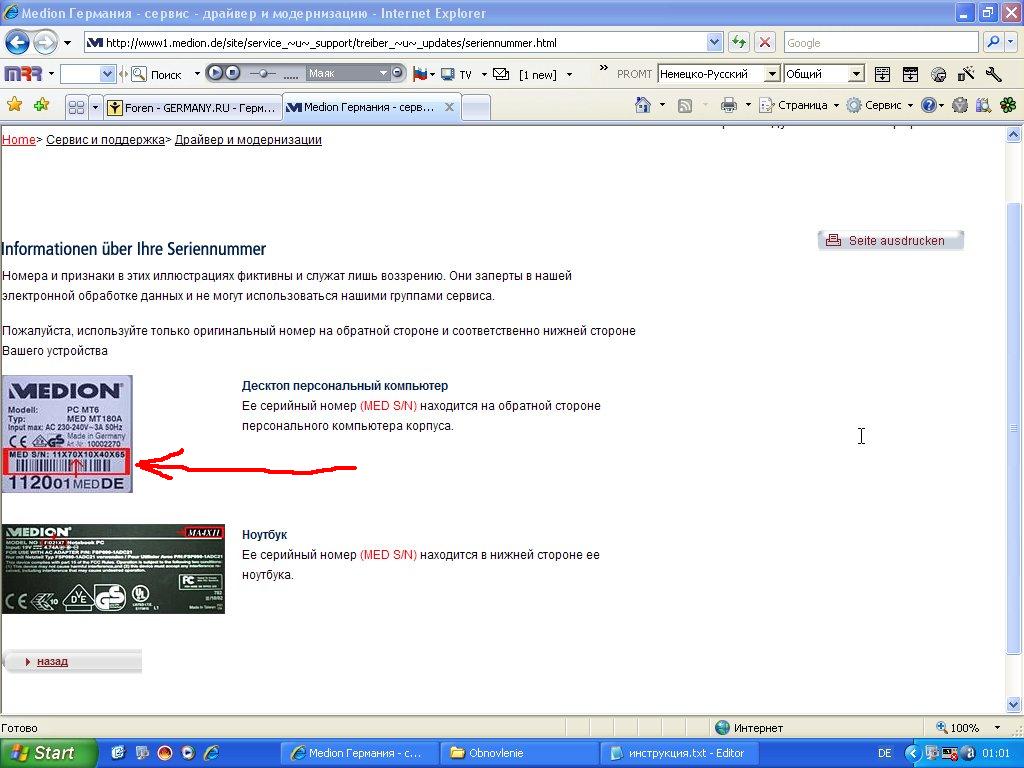Viewport: 1024px width, 768px height.
Task: Click the RSS feeds icon
Action: pos(684,105)
